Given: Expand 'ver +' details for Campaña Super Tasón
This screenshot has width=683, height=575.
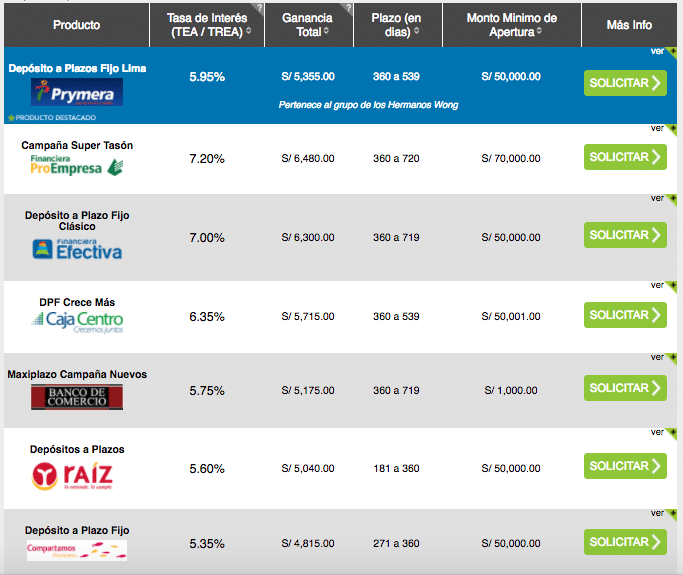Looking at the screenshot, I should click(663, 129).
